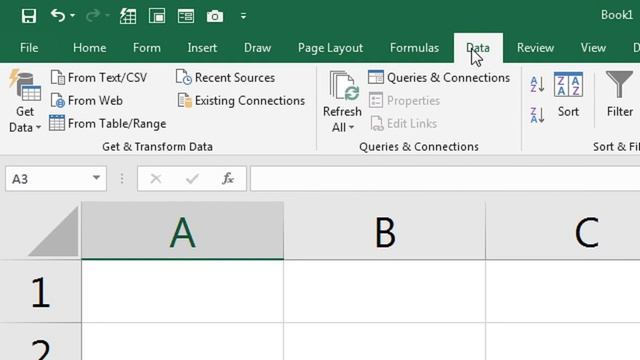This screenshot has width=640, height=360.
Task: Select column B header
Action: click(x=384, y=231)
